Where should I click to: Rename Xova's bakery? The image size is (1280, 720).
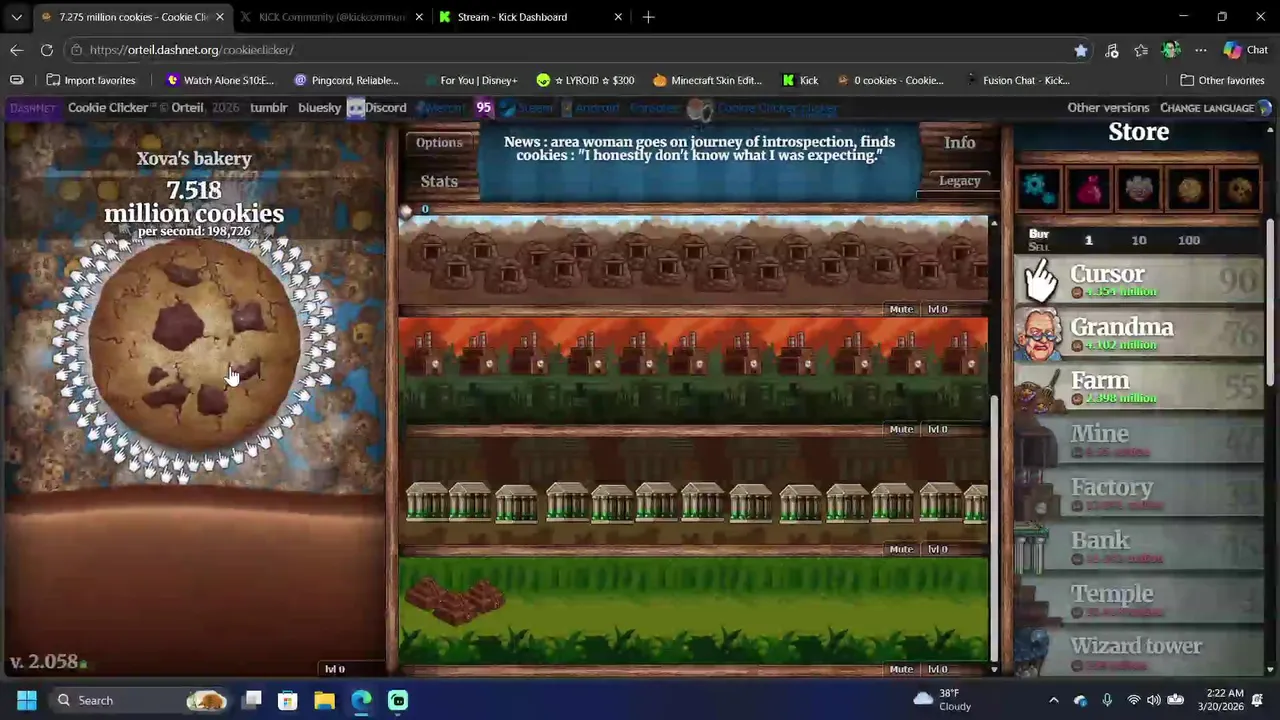pyautogui.click(x=194, y=158)
